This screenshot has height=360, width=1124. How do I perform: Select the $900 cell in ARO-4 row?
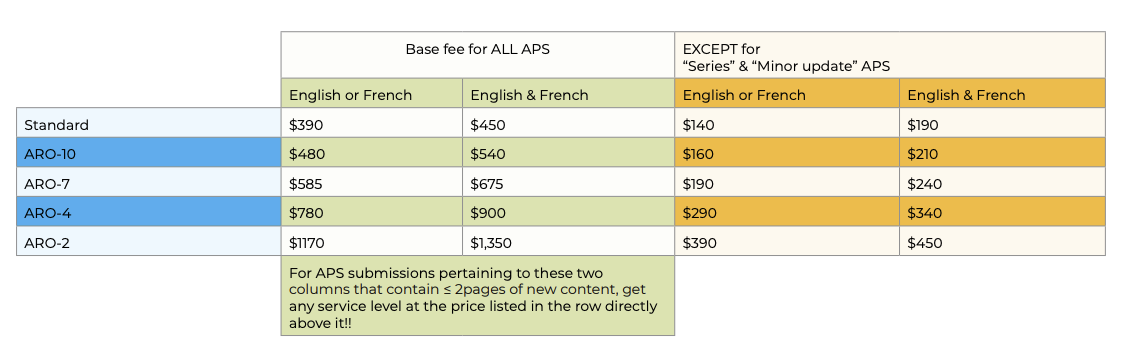(x=568, y=212)
